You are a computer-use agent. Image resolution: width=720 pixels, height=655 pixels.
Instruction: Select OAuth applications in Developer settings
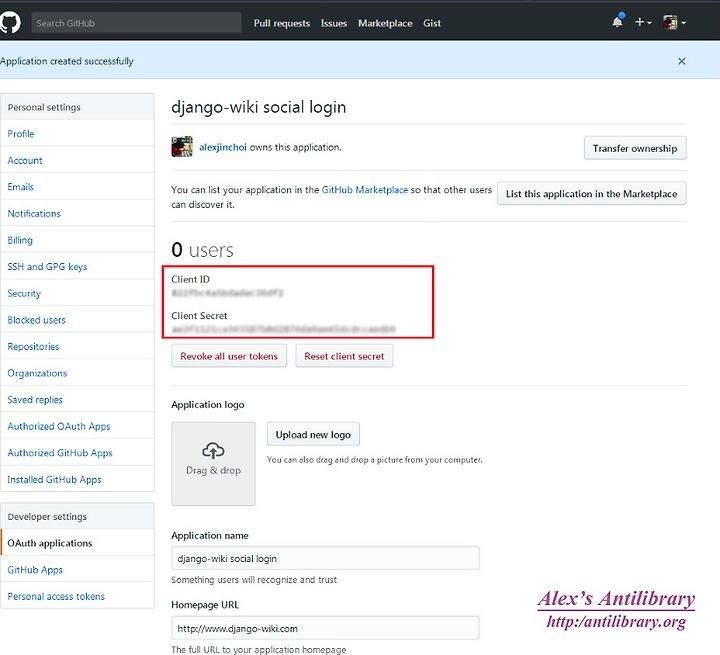[x=77, y=543]
